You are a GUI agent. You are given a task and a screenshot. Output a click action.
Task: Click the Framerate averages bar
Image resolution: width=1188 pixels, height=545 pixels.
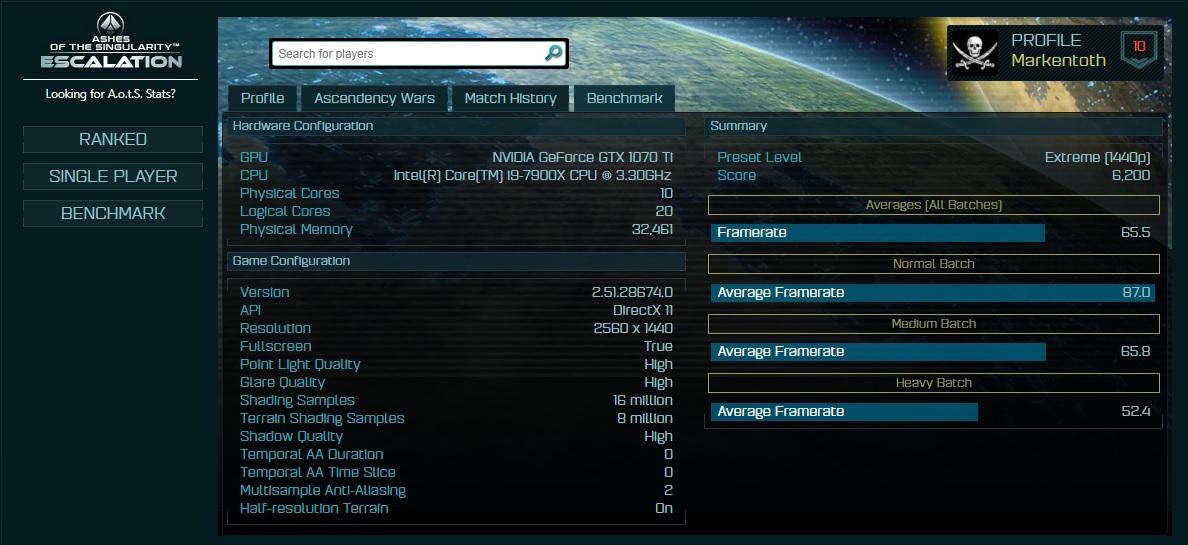click(877, 233)
